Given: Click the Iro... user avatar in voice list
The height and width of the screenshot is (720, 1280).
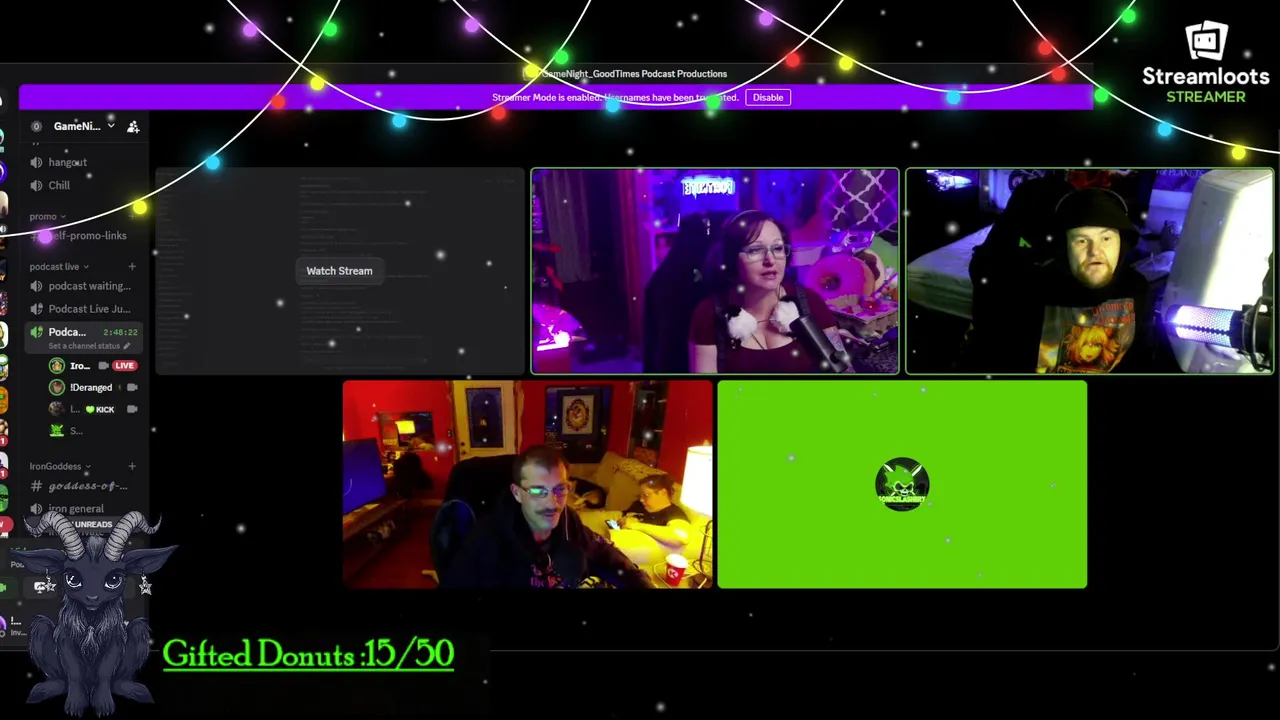Looking at the screenshot, I should pos(57,366).
